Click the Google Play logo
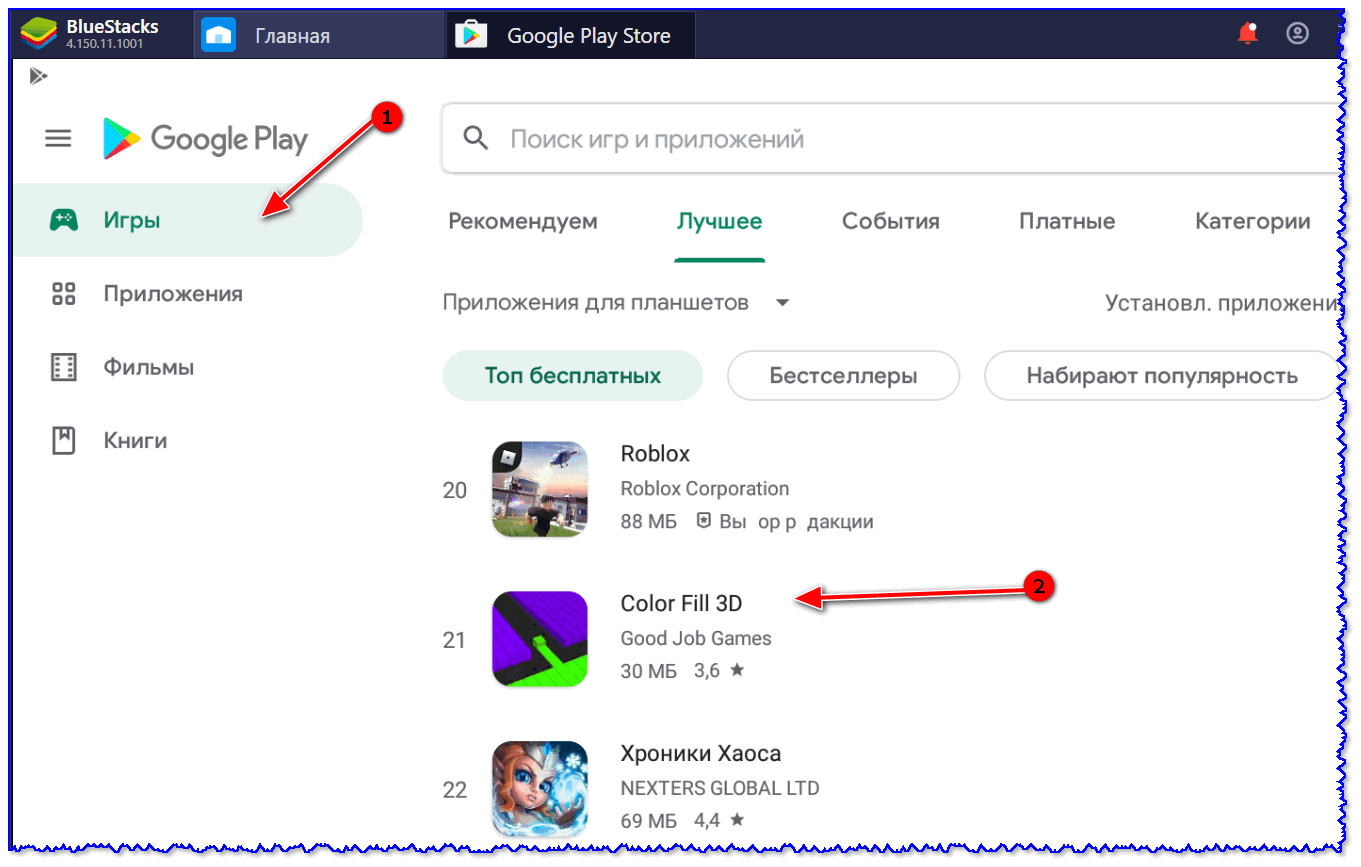 click(205, 139)
